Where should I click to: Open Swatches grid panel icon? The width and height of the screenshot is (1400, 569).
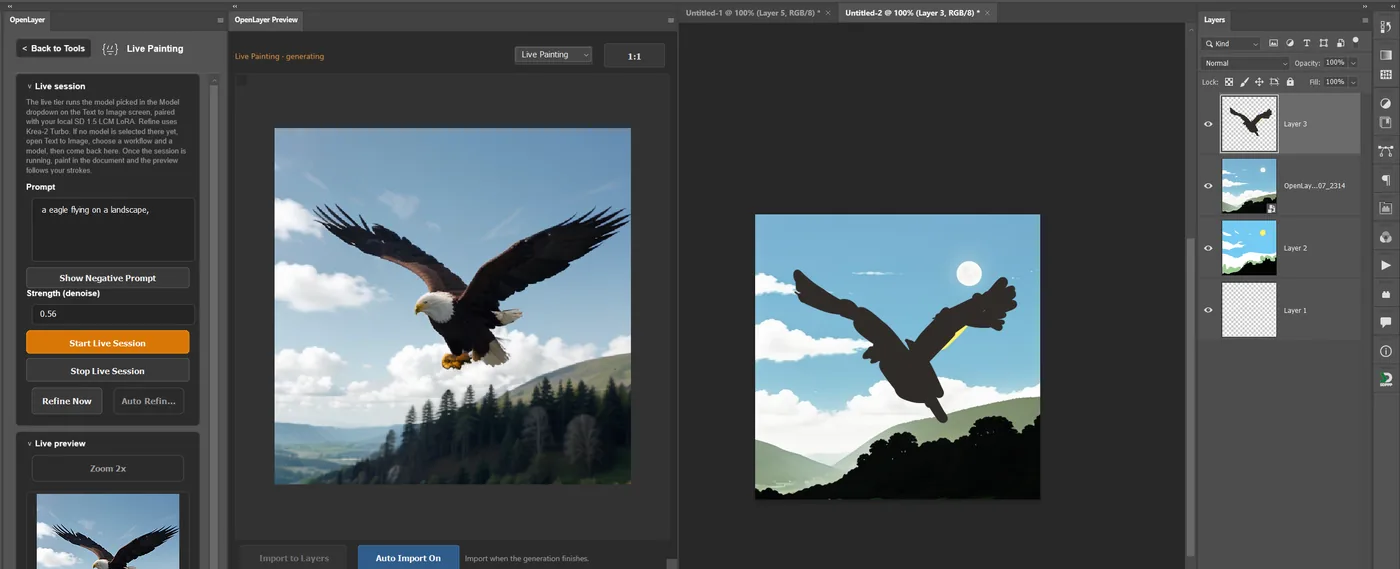(x=1385, y=75)
